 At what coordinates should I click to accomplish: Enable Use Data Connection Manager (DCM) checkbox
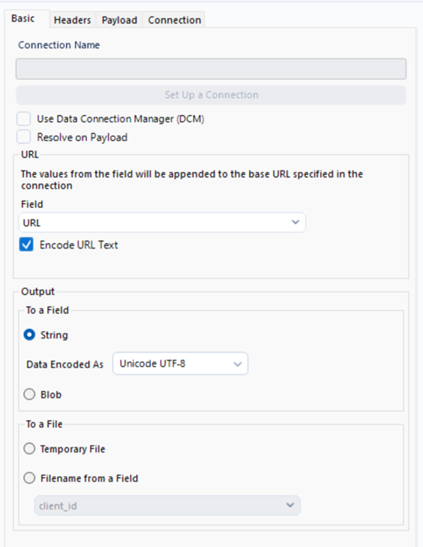(24, 119)
